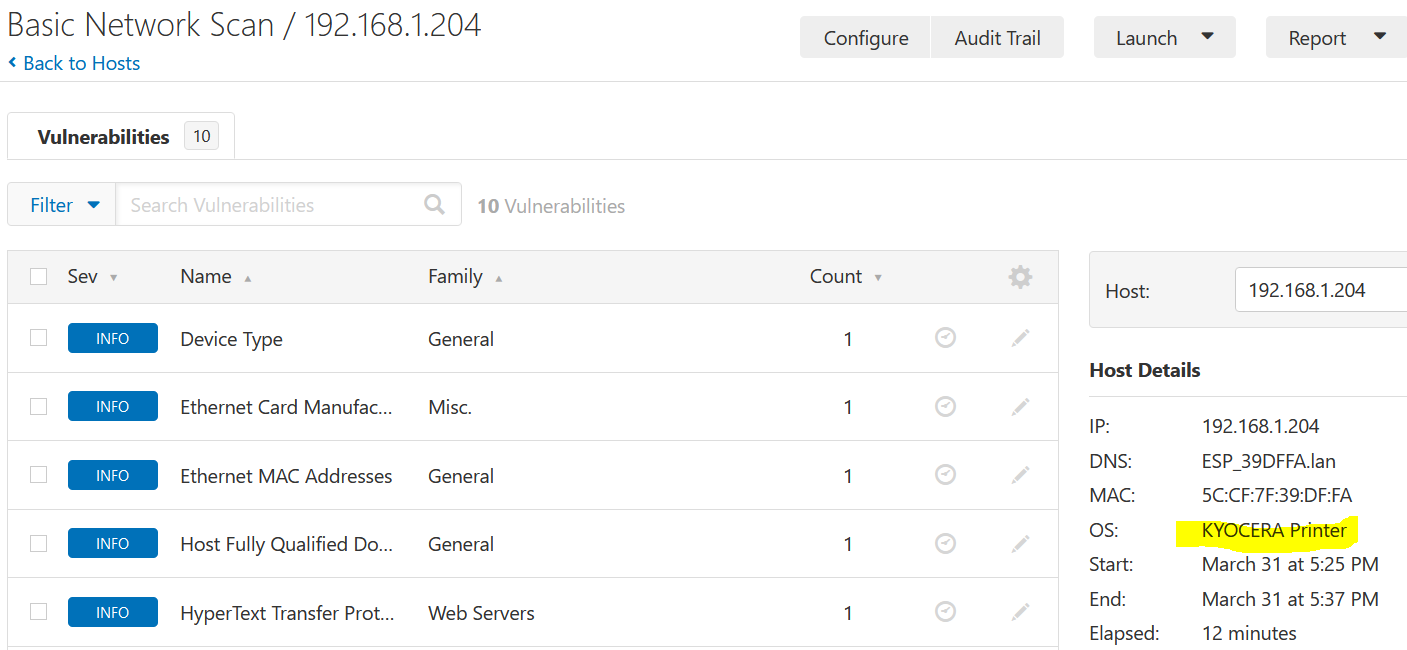Screen dimensions: 1407x650
Task: Click the pencil icon on the HyperText Transfer Protocol row
Action: (1020, 612)
